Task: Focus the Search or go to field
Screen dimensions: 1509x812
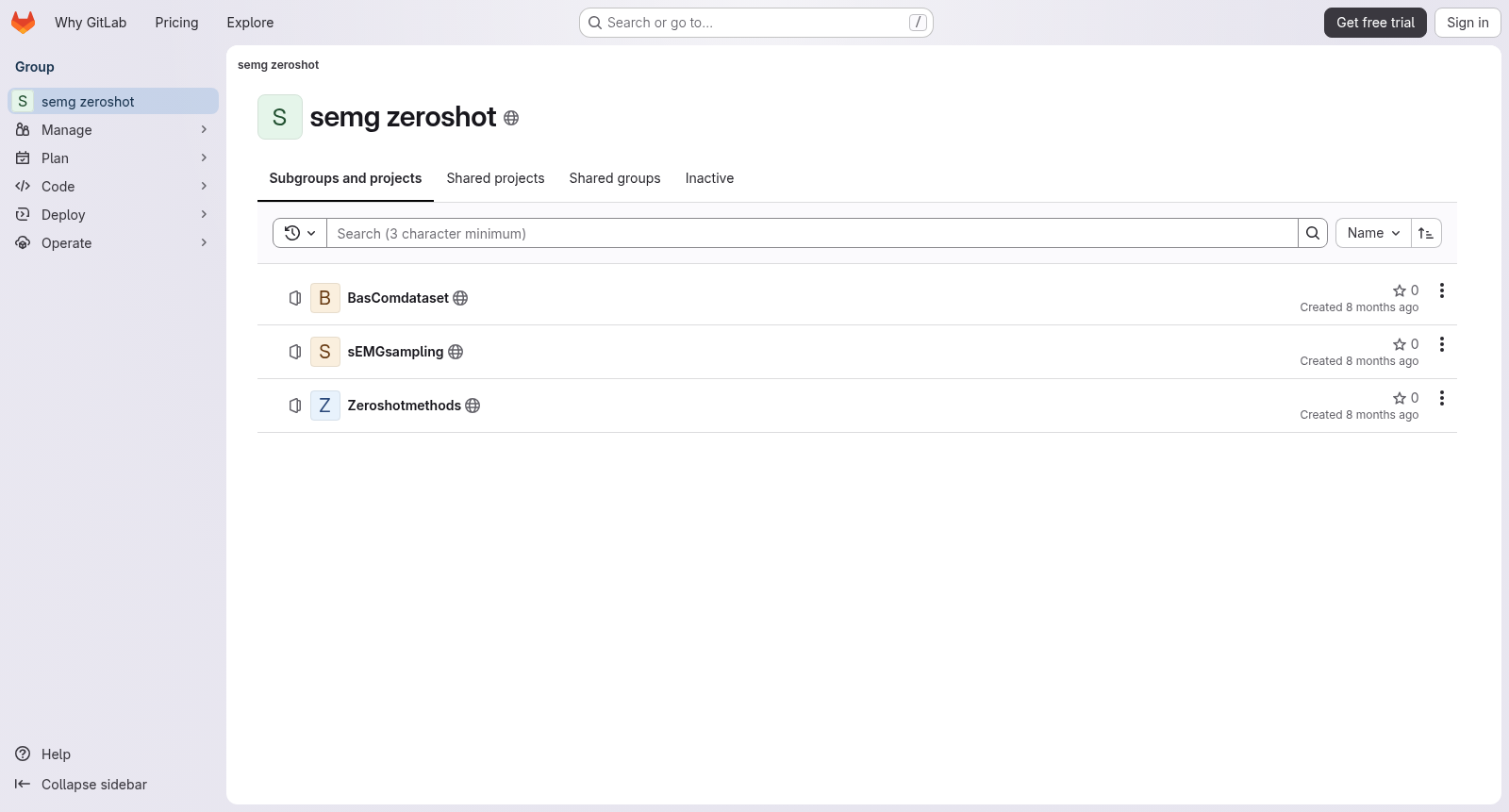Action: (x=756, y=23)
